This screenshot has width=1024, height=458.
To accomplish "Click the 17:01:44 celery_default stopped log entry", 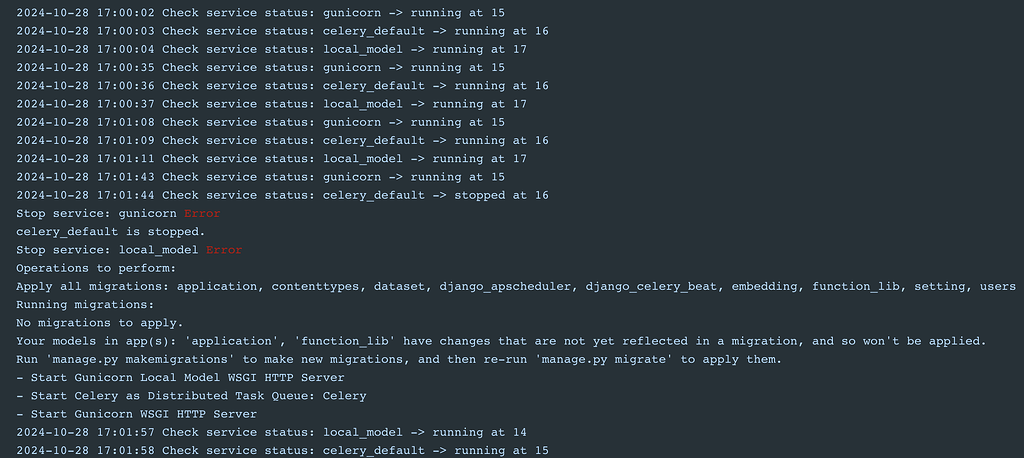I will click(x=283, y=195).
